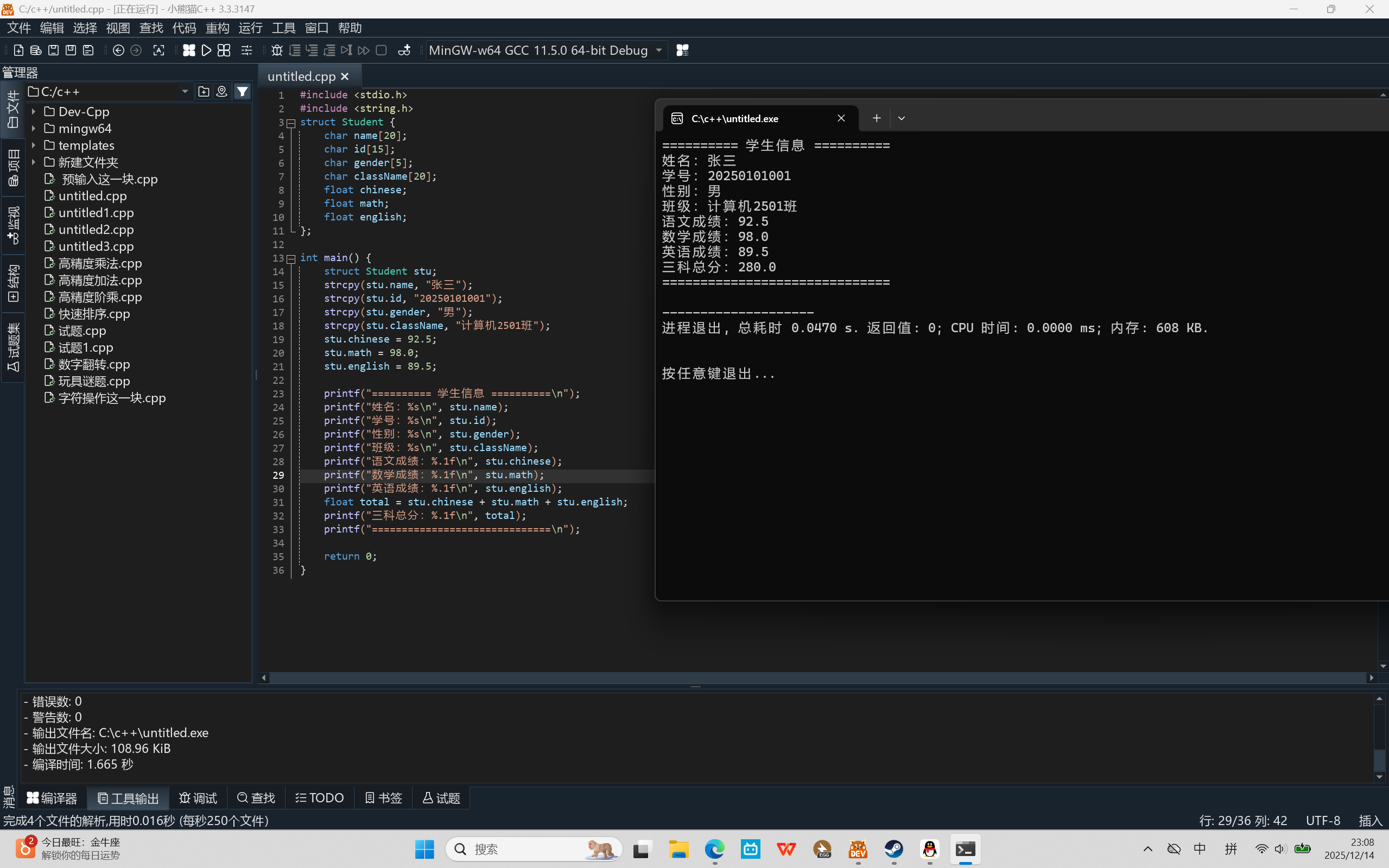This screenshot has width=1389, height=868.
Task: Collapse the struct Student fold marker
Action: click(x=291, y=123)
